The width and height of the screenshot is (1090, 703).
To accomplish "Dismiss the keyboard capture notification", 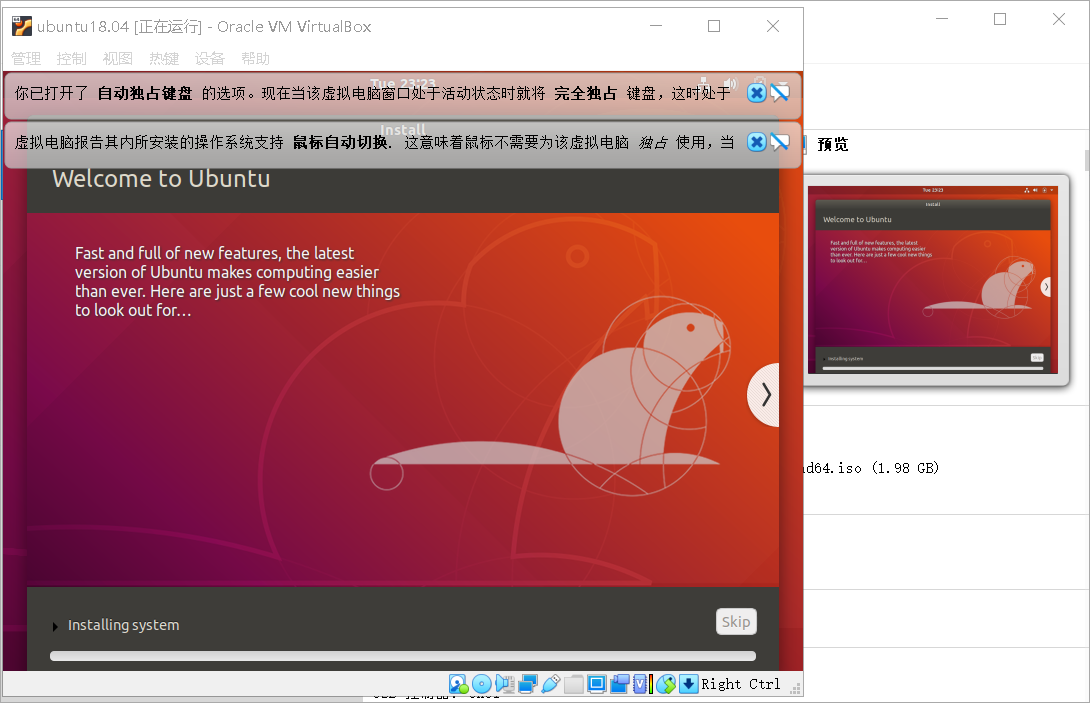I will [756, 93].
